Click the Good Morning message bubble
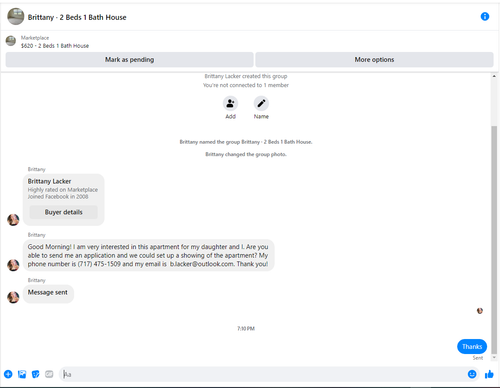Viewport: 500px width, 388px height. pyautogui.click(x=148, y=255)
